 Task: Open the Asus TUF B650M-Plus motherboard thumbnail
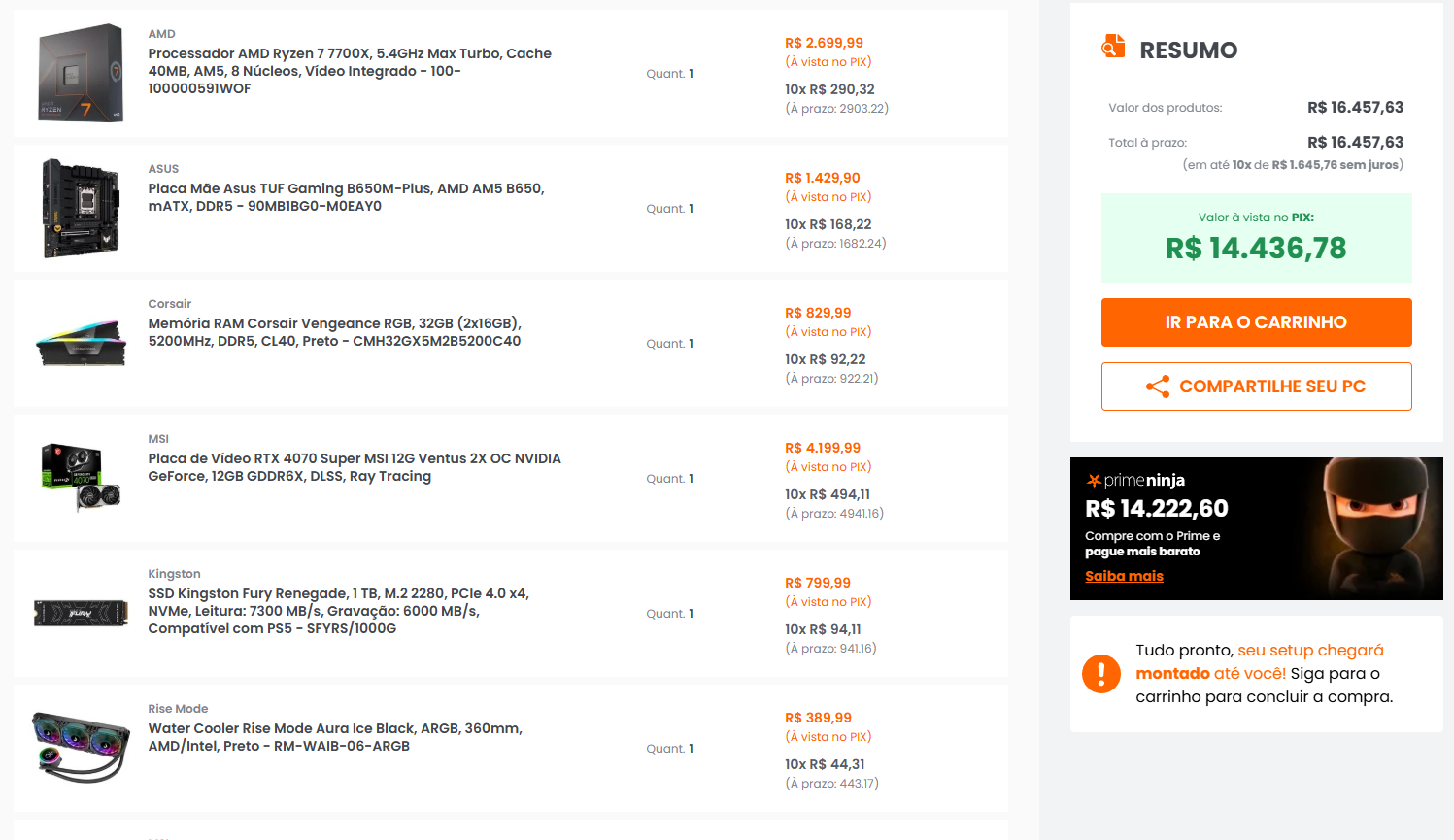pyautogui.click(x=81, y=208)
